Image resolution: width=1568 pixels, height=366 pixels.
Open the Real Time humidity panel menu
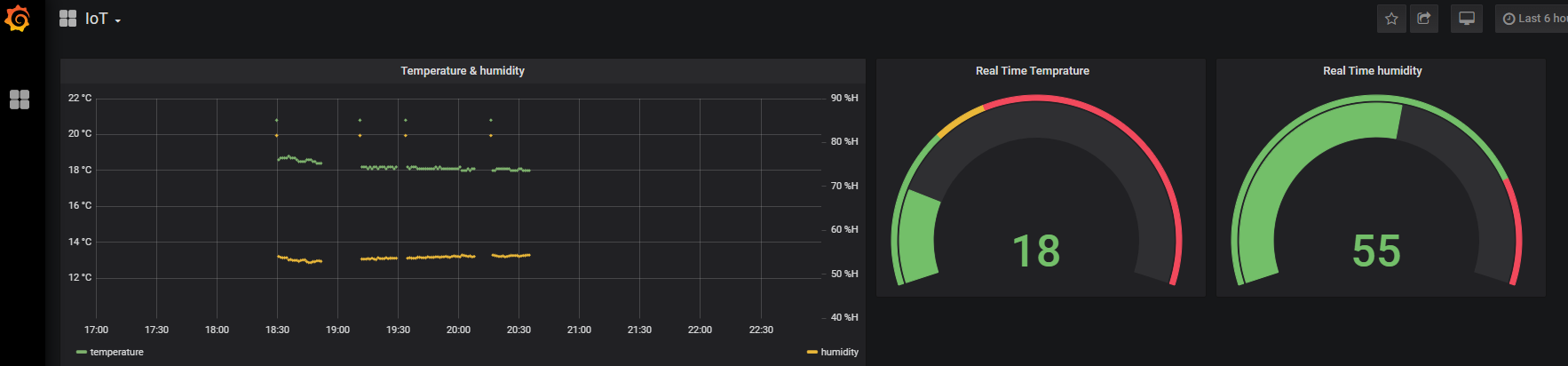click(1373, 71)
